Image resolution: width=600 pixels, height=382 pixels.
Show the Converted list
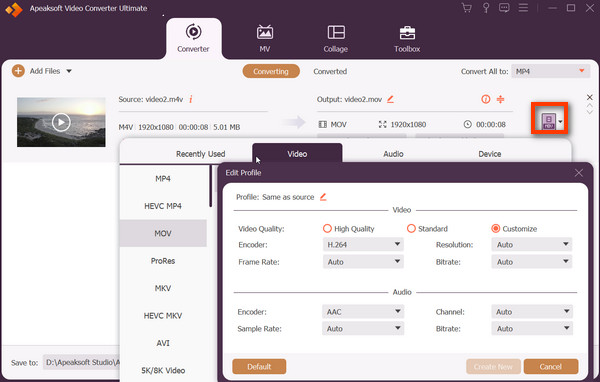coord(330,71)
